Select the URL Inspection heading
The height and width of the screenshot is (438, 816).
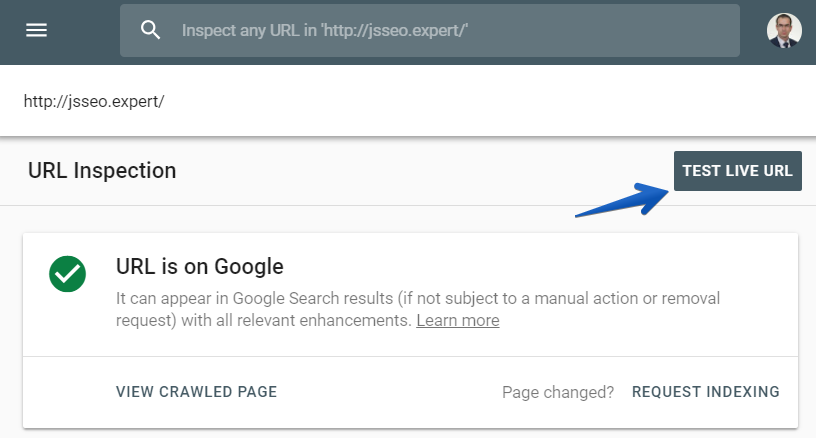[102, 171]
